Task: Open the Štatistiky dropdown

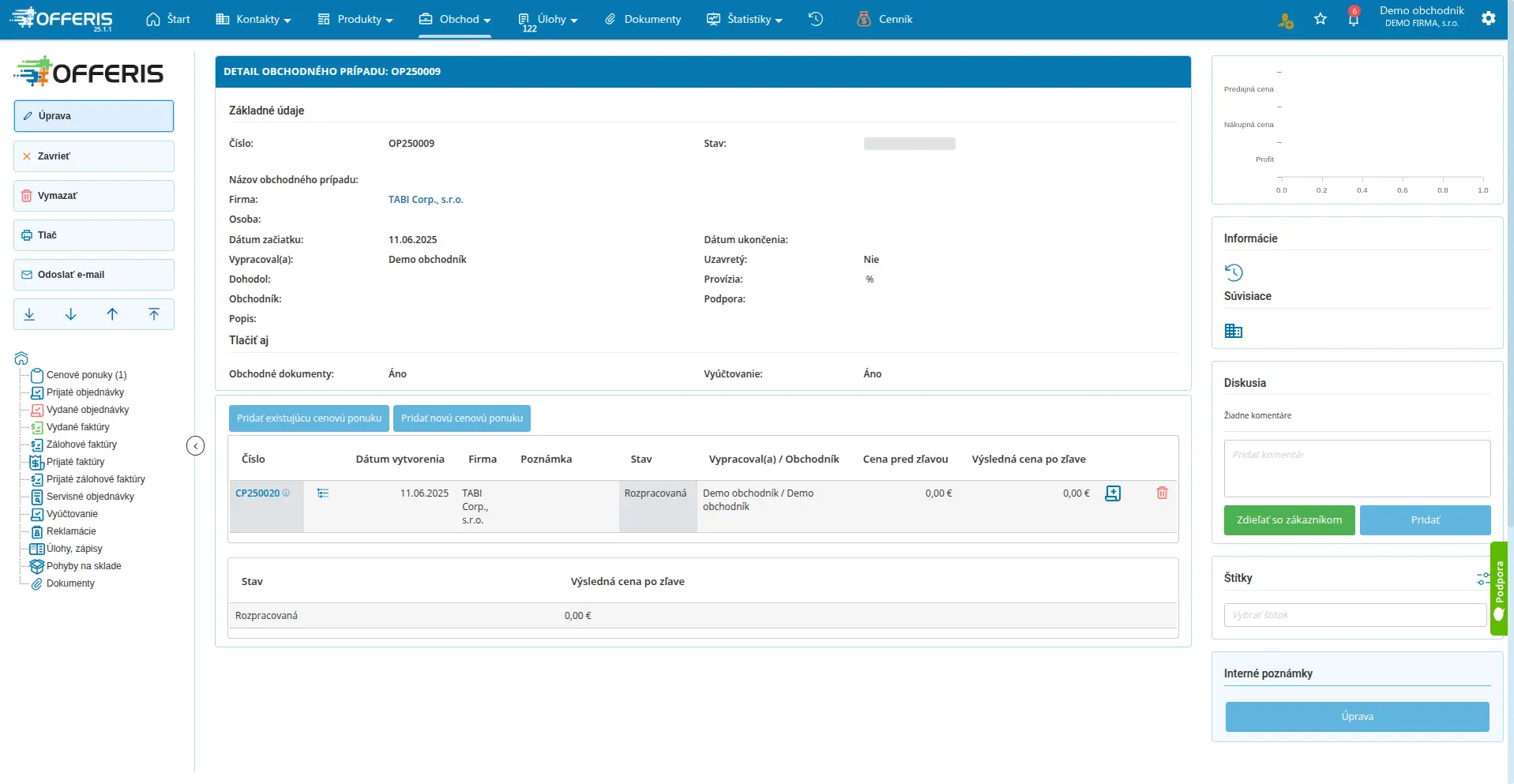Action: (x=745, y=19)
